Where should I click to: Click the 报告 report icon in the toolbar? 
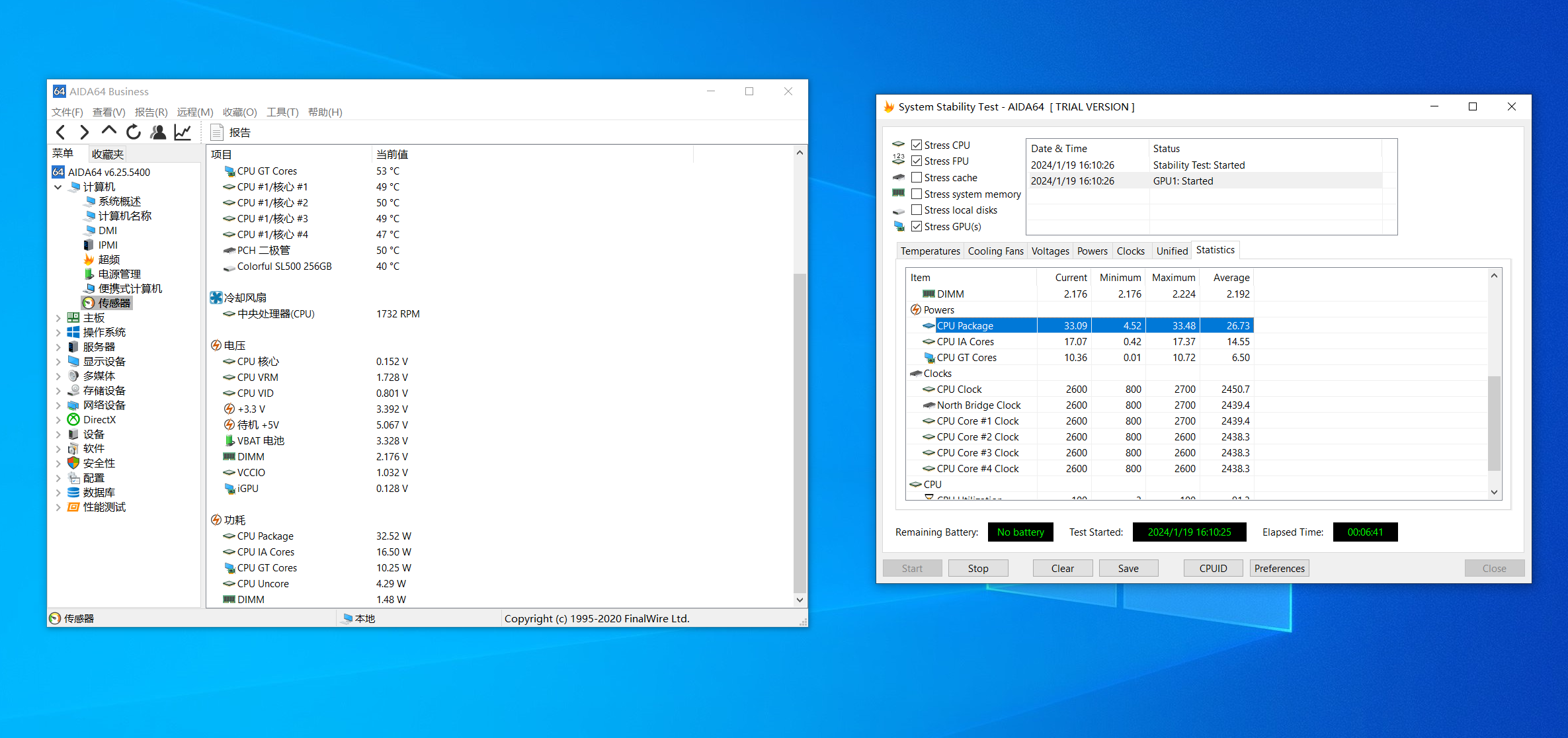(217, 132)
